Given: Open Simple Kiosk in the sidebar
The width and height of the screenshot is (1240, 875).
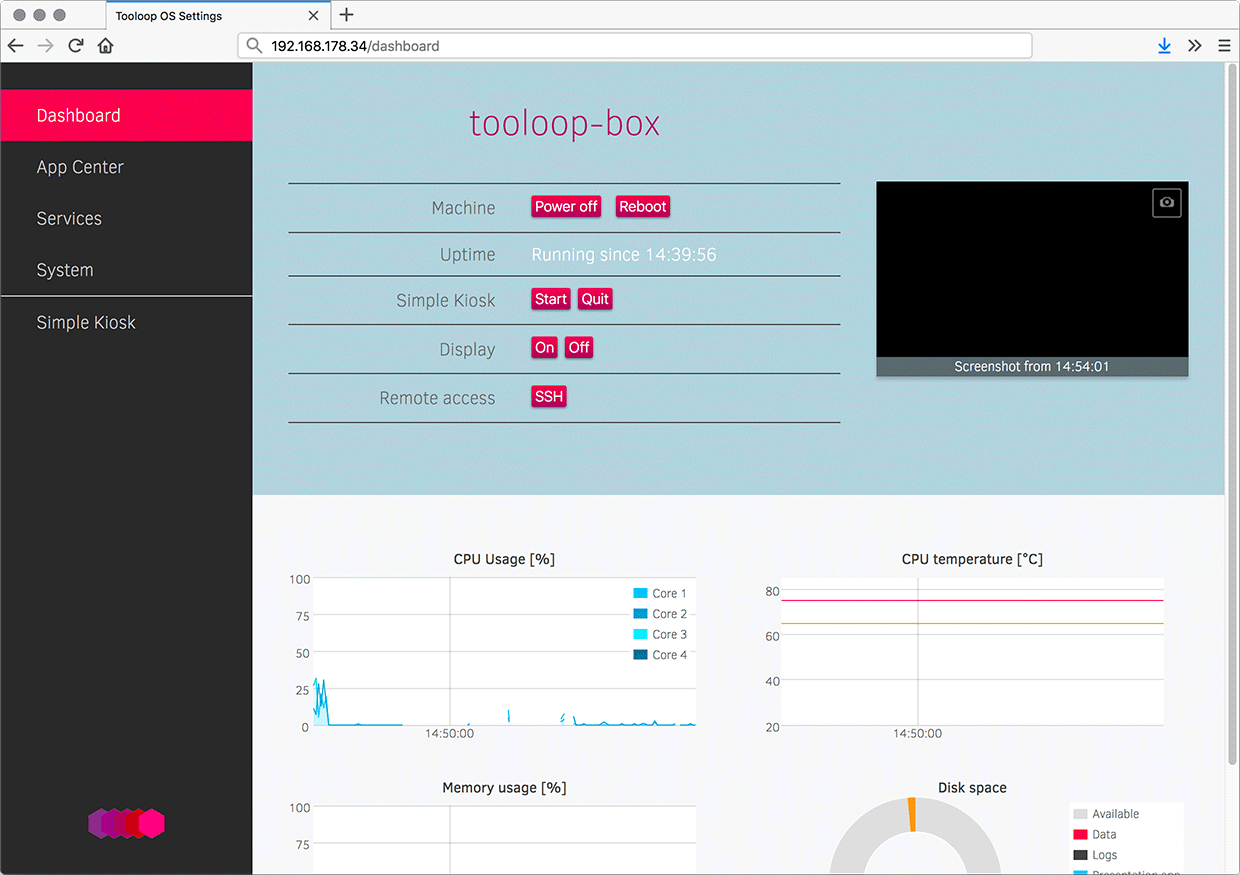Looking at the screenshot, I should [126, 322].
